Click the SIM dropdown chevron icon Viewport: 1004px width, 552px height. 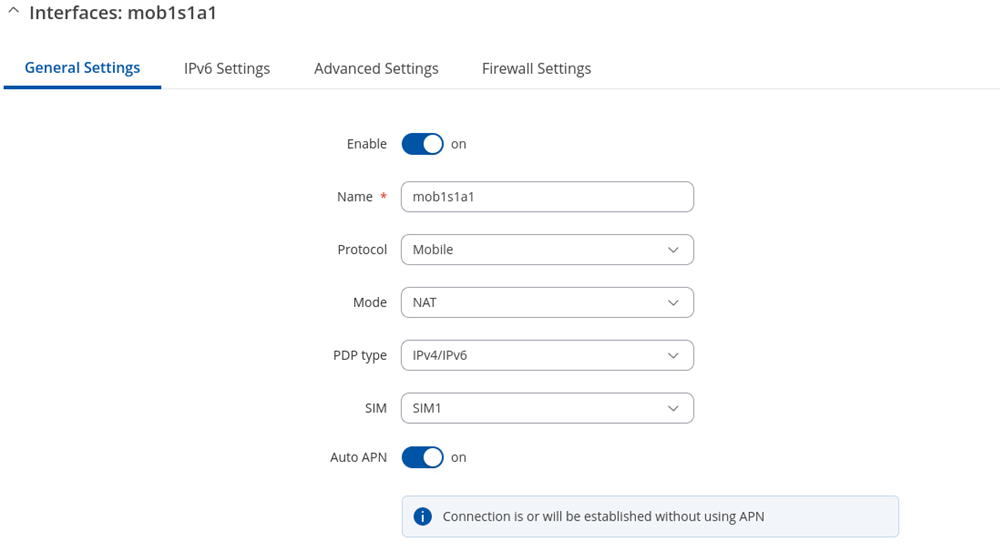(673, 409)
